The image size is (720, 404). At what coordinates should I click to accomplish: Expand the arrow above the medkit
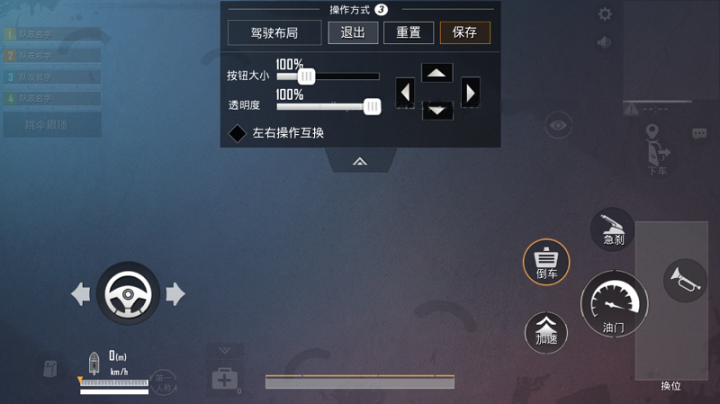click(225, 351)
